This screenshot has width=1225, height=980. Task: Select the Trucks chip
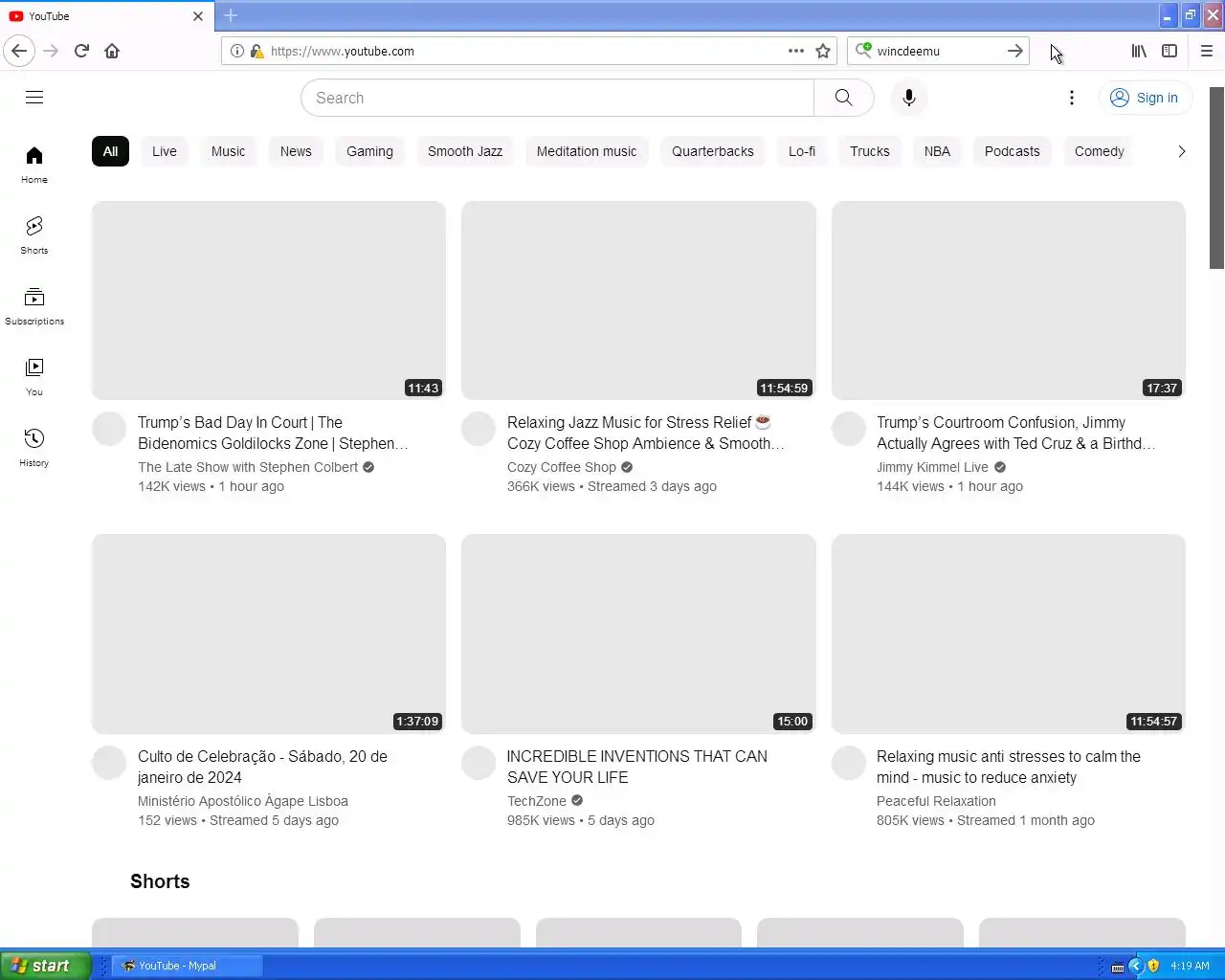[x=870, y=151]
